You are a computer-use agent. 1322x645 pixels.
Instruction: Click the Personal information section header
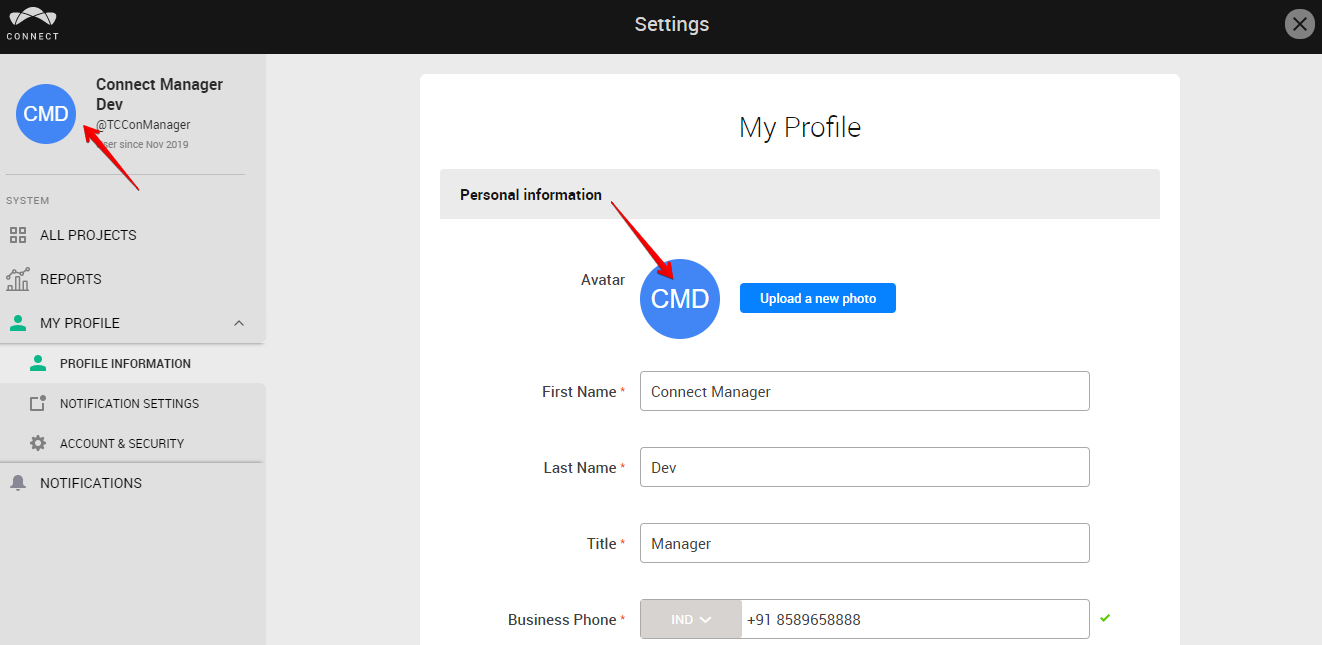[800, 194]
